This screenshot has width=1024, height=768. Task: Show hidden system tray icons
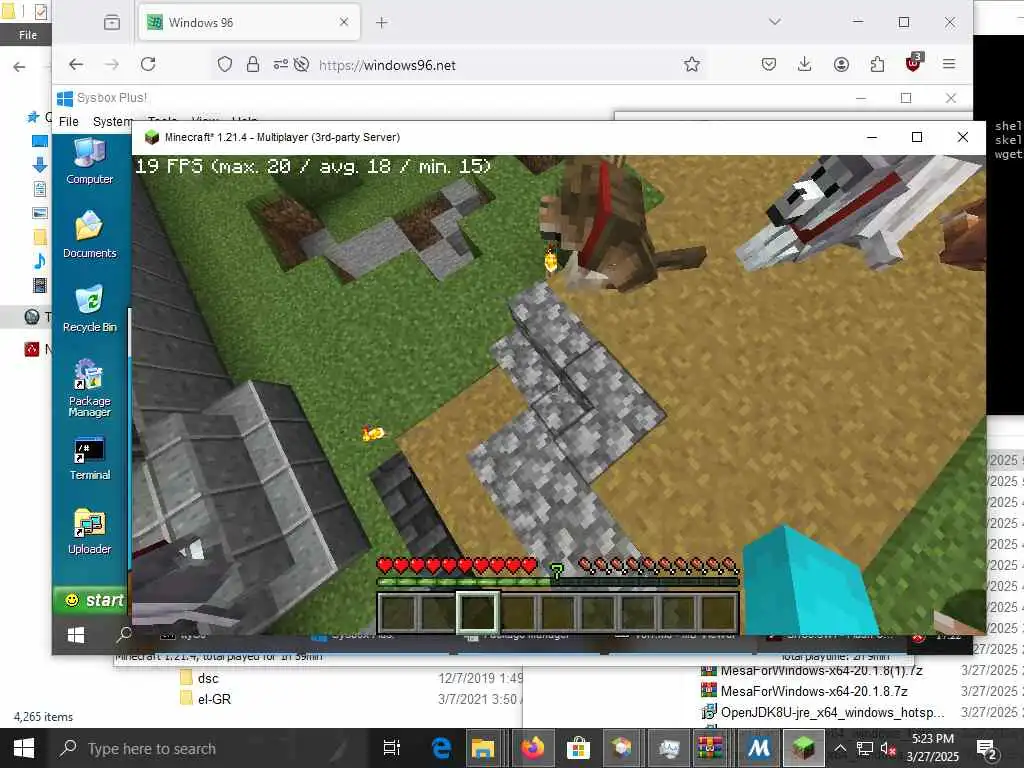[x=840, y=748]
